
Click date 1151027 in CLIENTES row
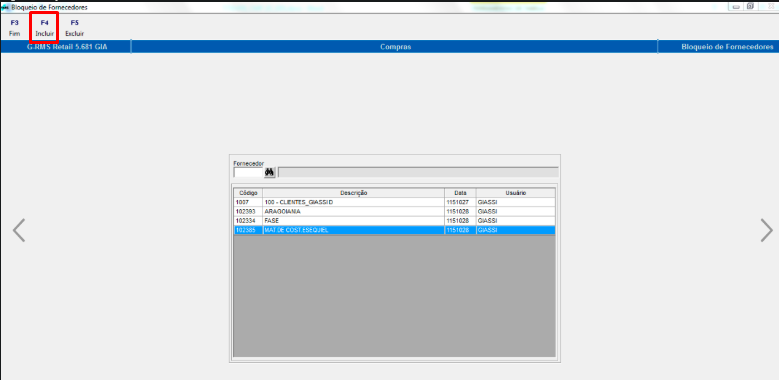[x=460, y=202]
